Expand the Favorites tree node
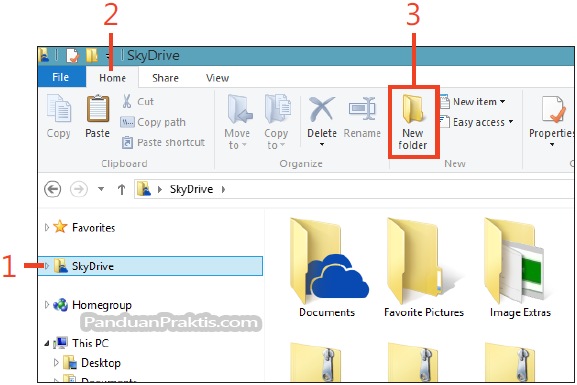Viewport: 577px width, 385px height. coord(46,227)
